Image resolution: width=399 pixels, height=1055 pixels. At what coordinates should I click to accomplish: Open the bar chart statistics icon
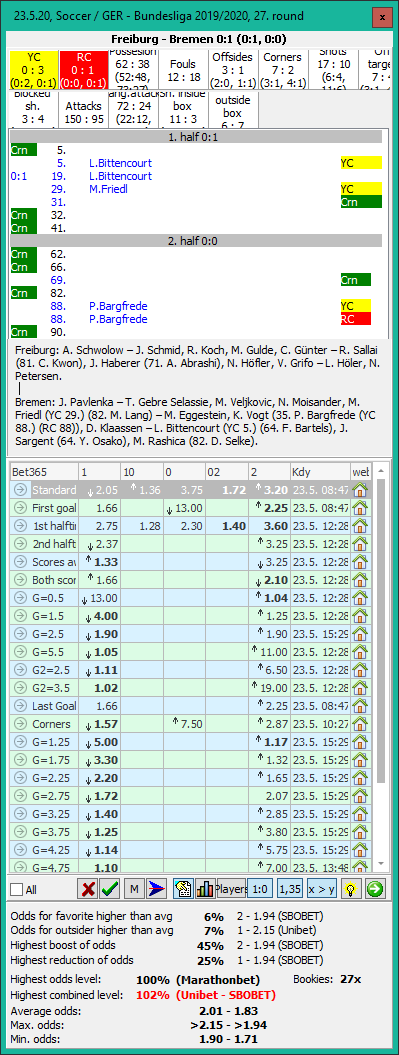tap(205, 889)
